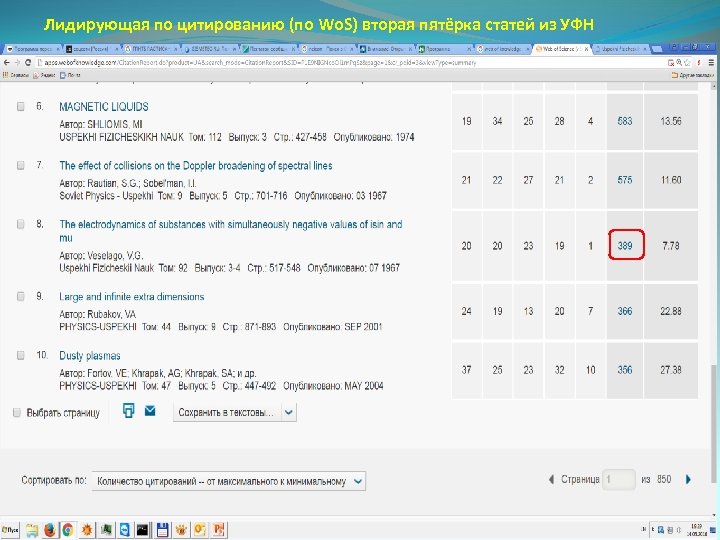Click average per year value 22.88
The height and width of the screenshot is (540, 720).
point(670,311)
